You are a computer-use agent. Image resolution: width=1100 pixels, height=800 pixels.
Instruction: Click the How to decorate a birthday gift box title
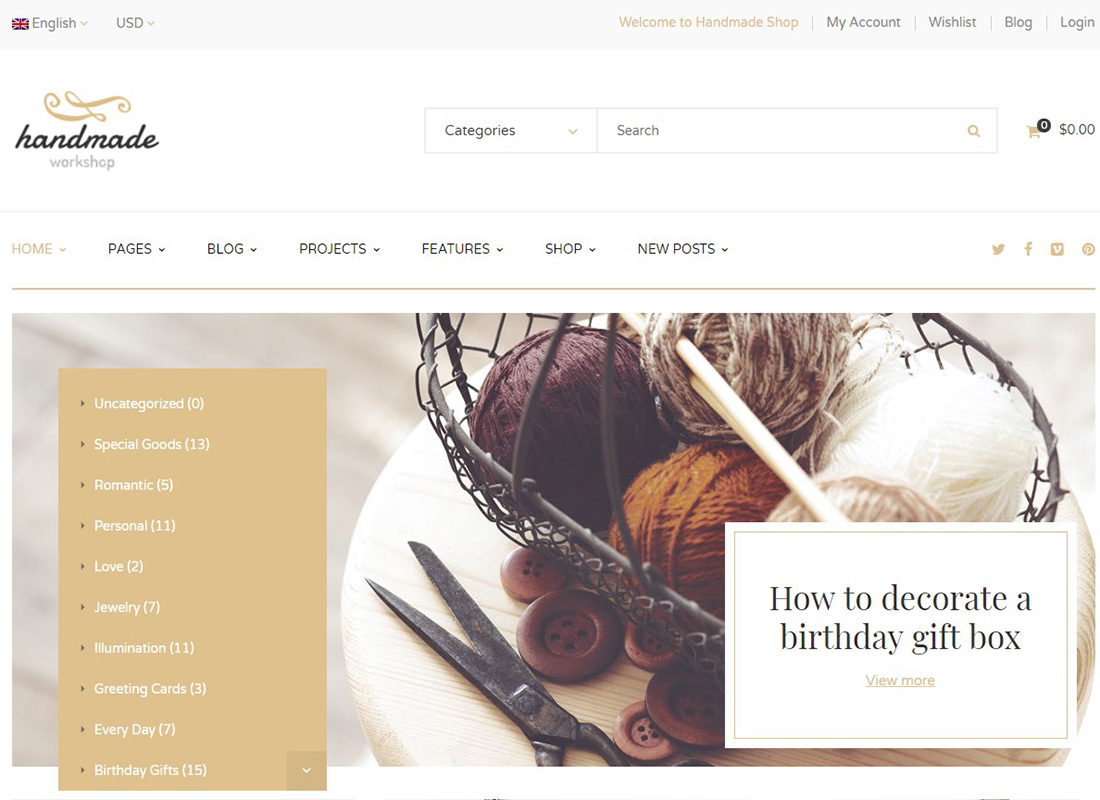900,618
